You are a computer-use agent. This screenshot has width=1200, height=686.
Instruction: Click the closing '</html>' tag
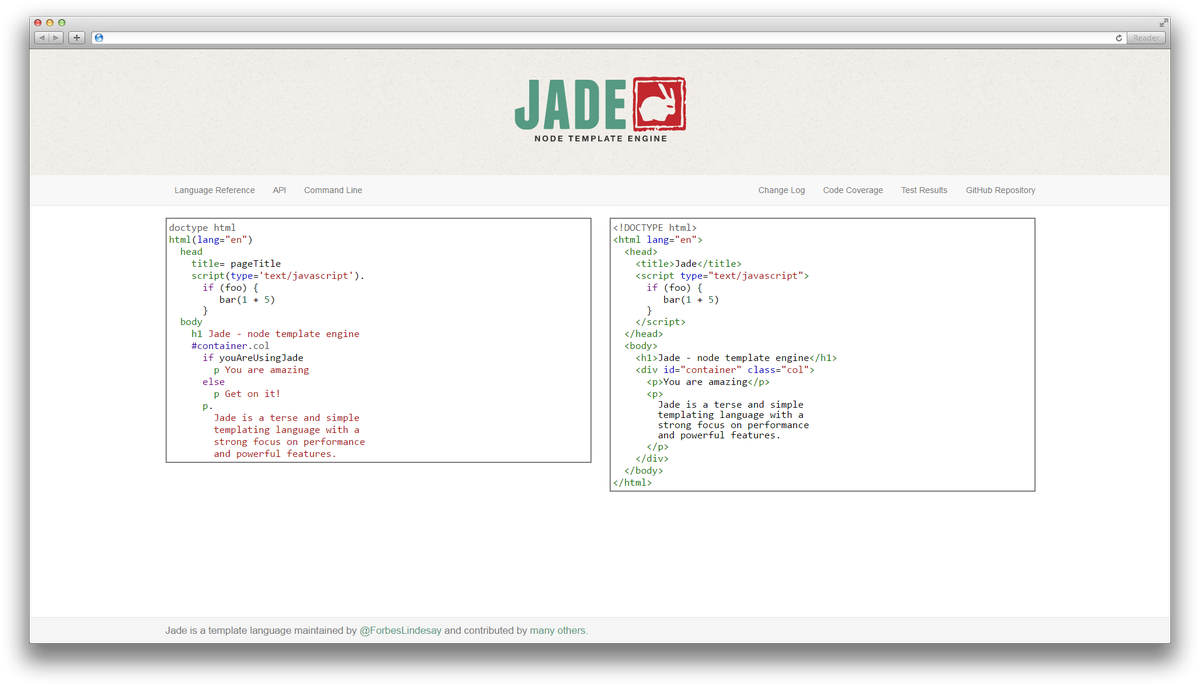pos(632,483)
